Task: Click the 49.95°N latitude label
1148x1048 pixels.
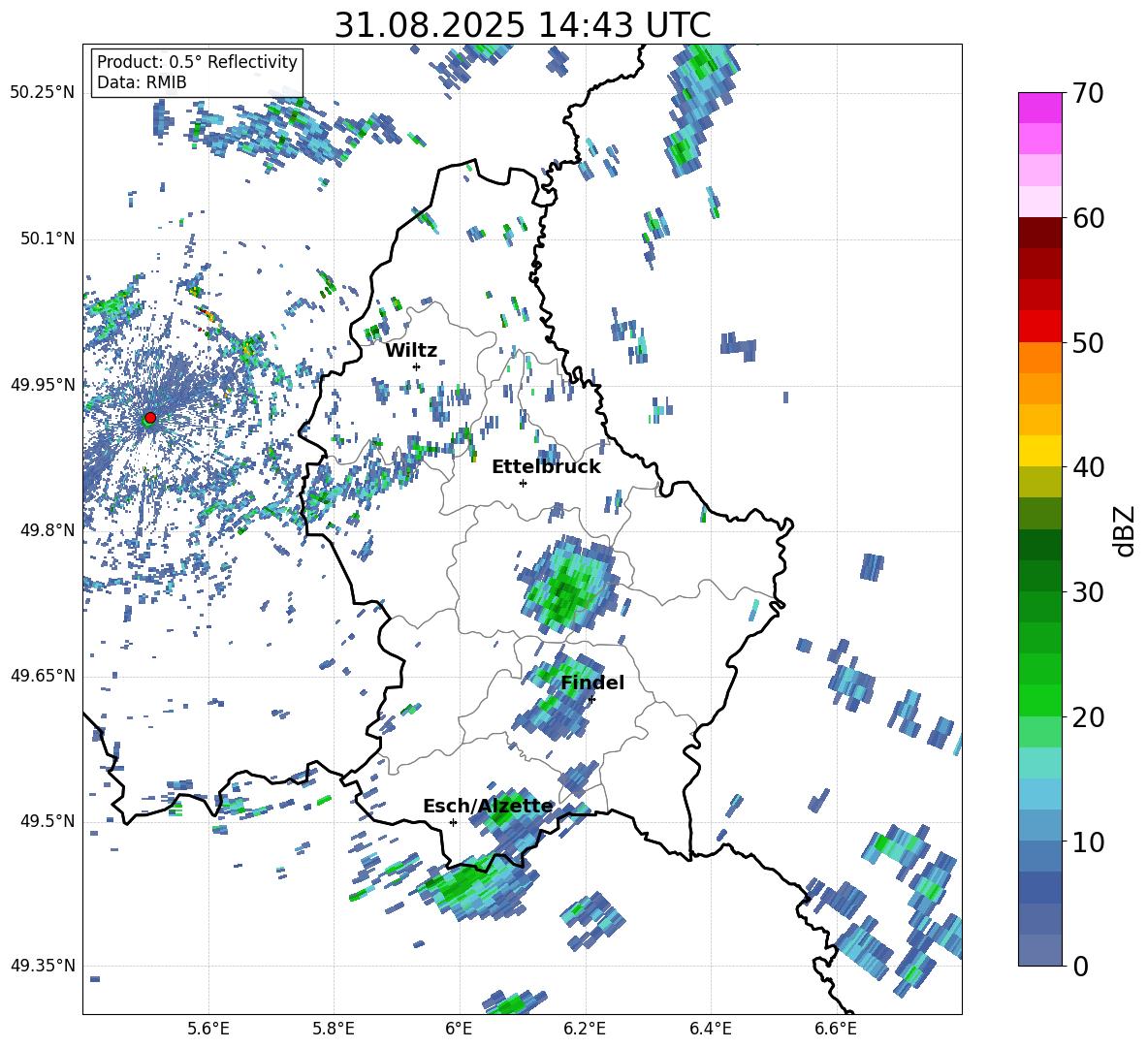Action: tap(43, 385)
